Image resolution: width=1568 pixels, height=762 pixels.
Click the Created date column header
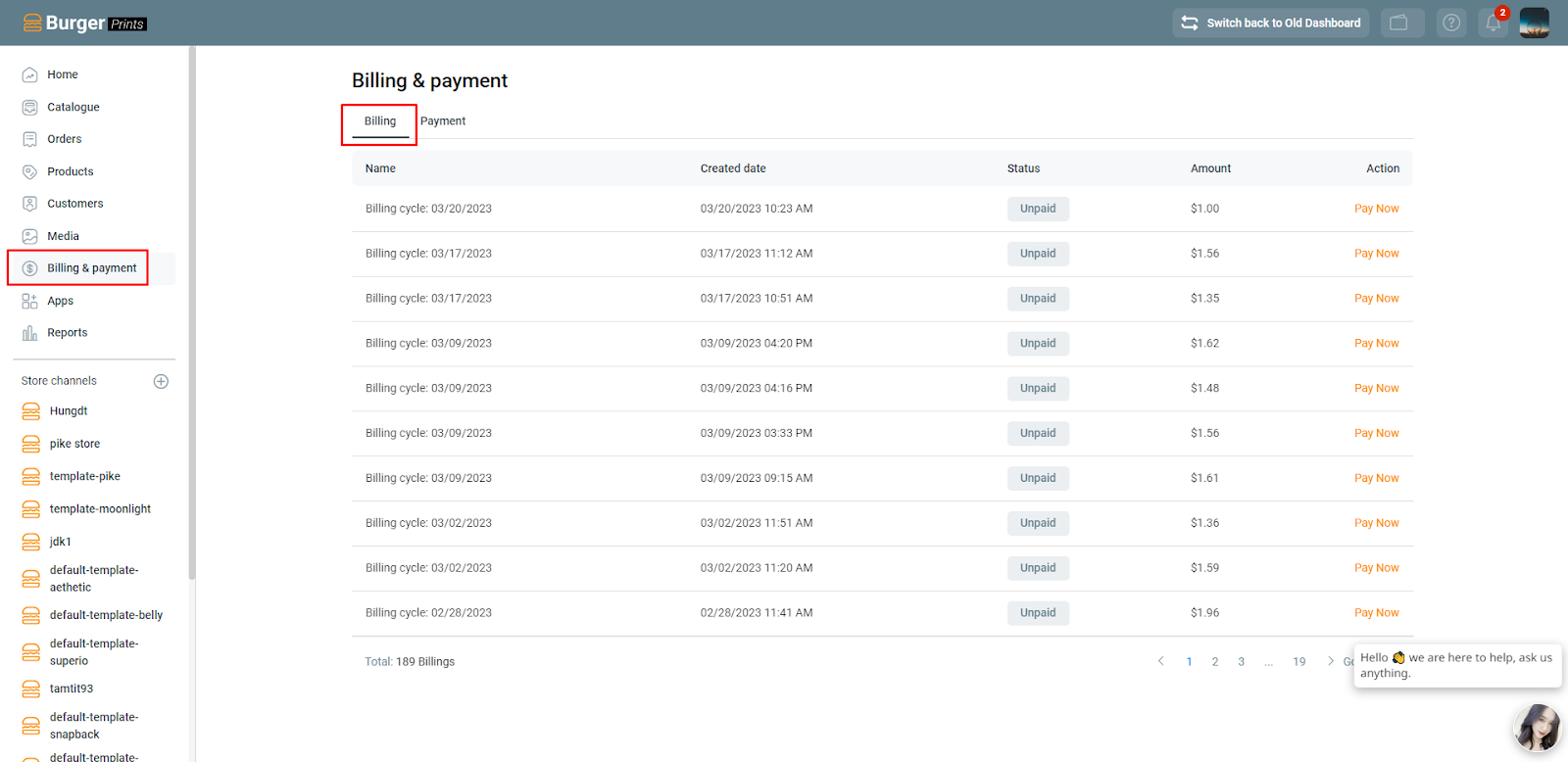(x=733, y=168)
